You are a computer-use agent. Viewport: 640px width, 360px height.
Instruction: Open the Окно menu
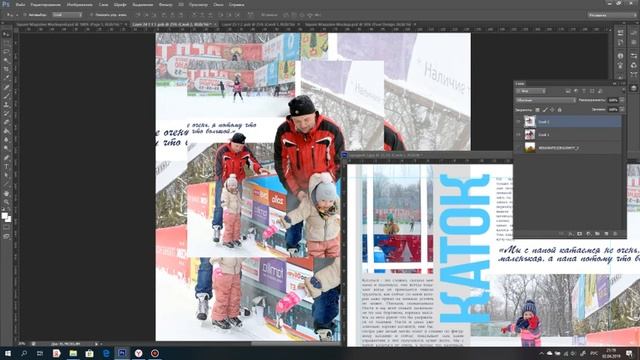tap(218, 5)
